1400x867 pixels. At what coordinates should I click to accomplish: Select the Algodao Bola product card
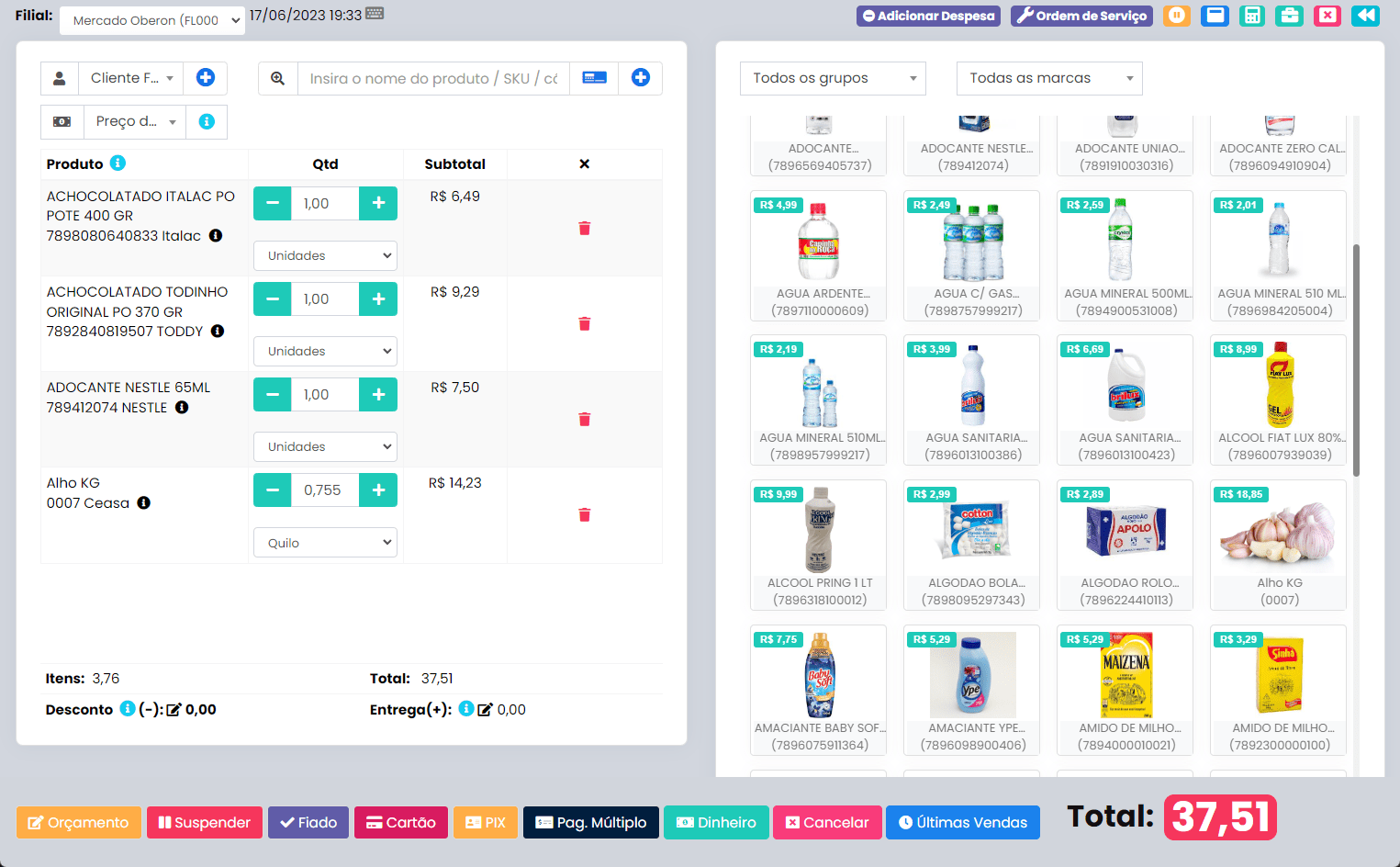tap(973, 545)
